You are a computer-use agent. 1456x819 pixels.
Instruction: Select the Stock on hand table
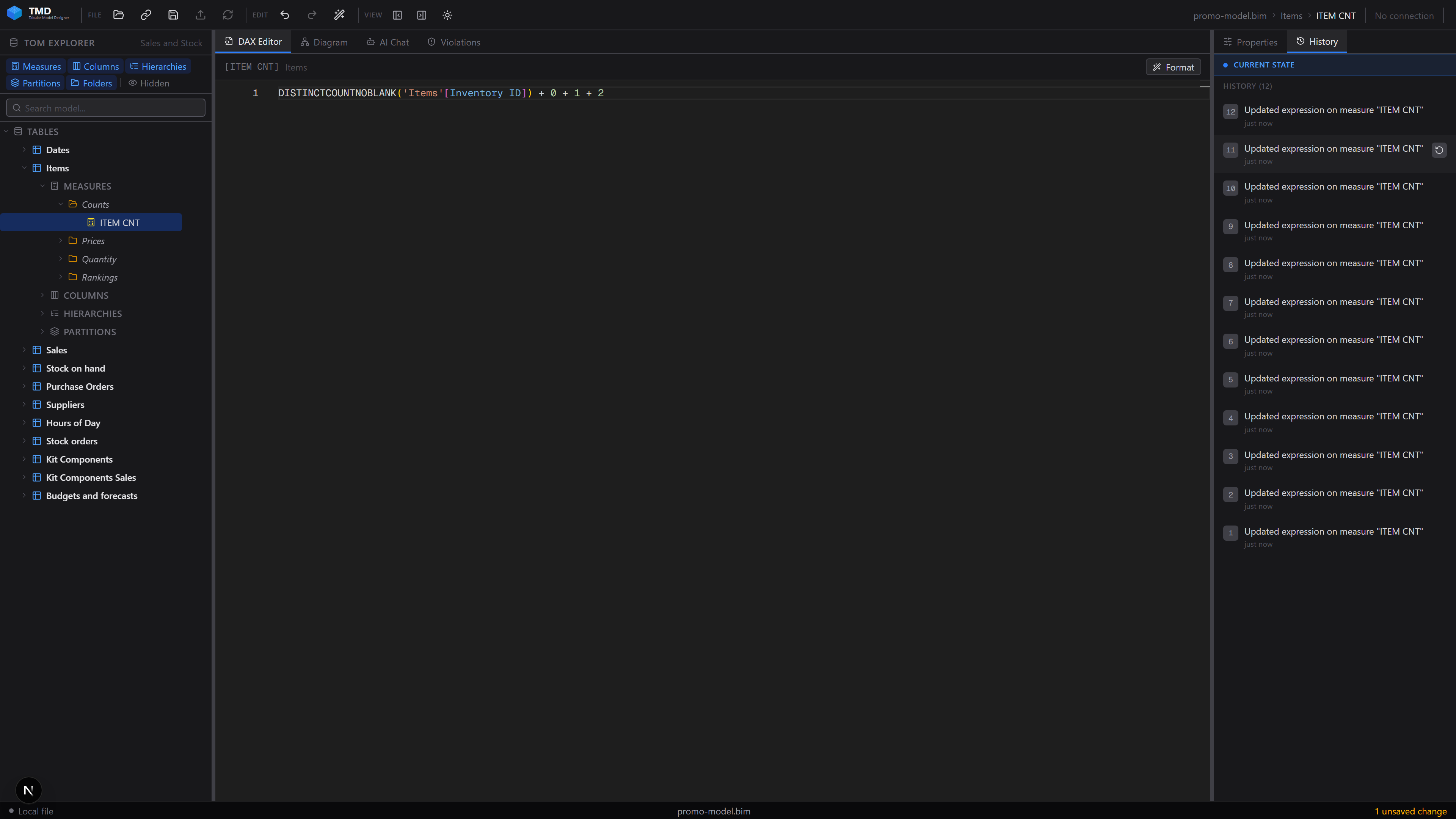[75, 369]
